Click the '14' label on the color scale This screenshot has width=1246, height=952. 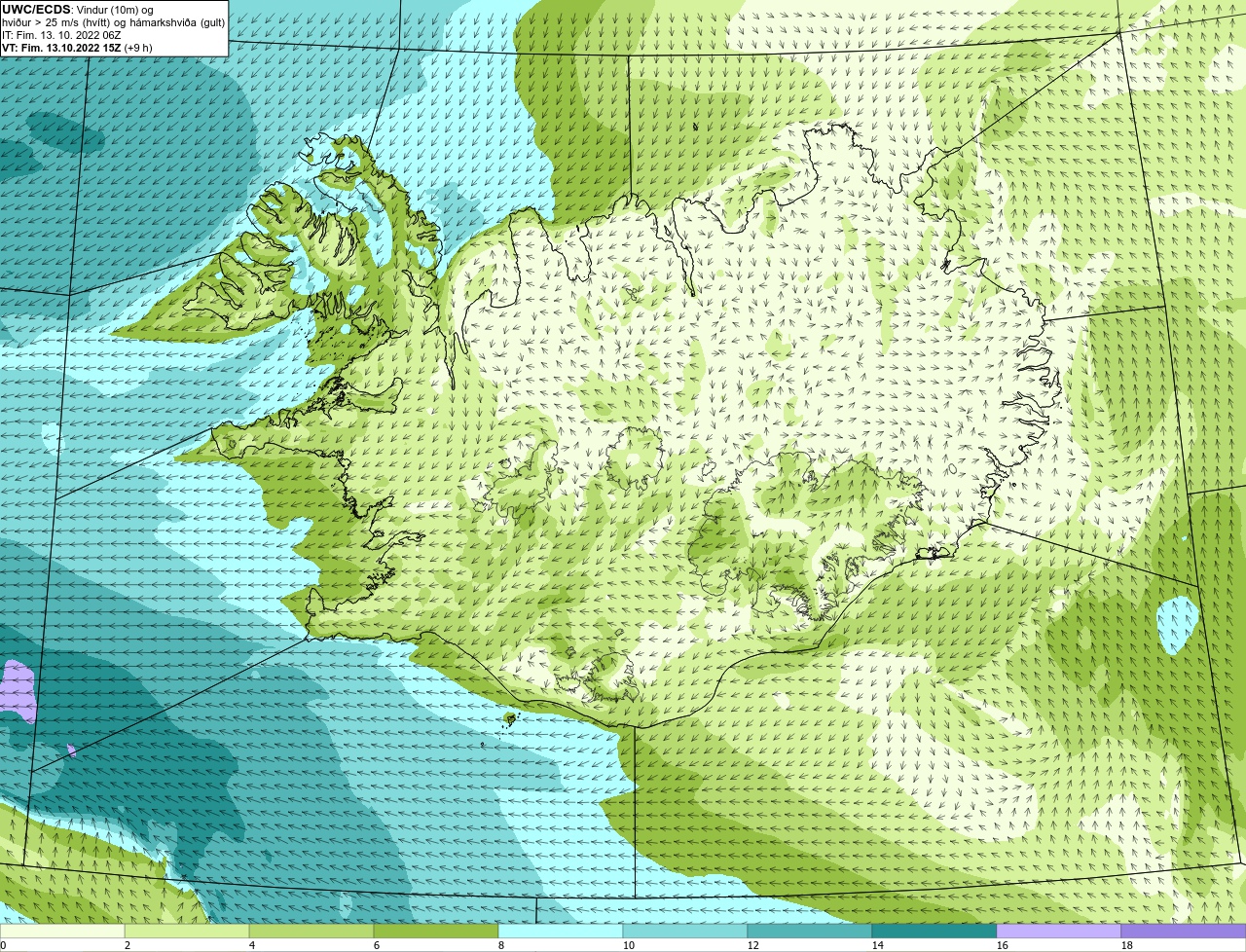[x=878, y=945]
